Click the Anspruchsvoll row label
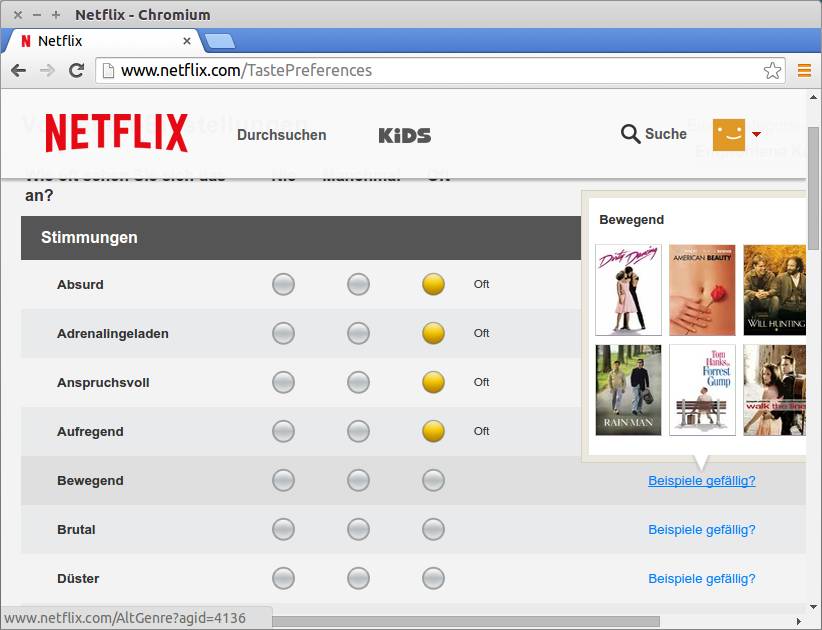Screen dimensions: 822x630 click(x=103, y=383)
